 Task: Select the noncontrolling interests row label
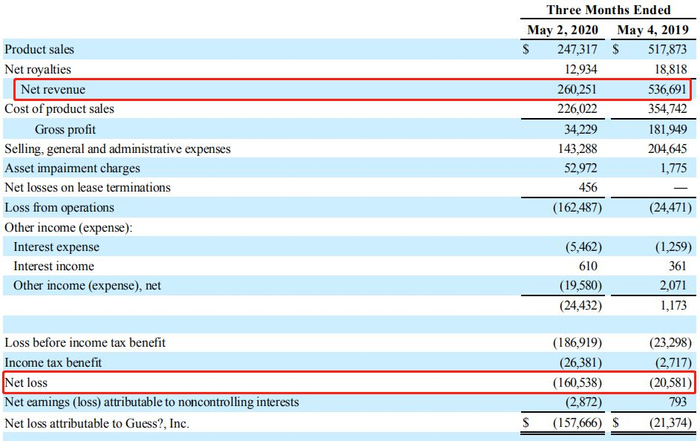pos(152,402)
